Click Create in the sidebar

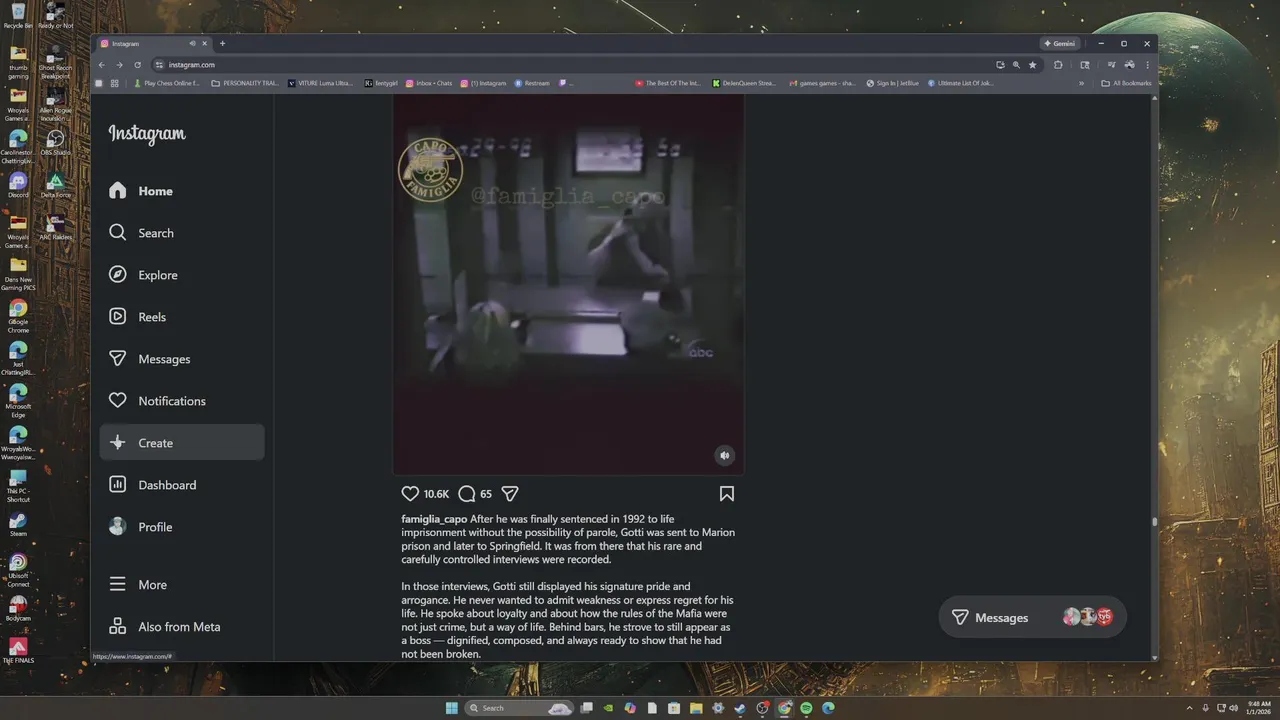[x=182, y=443]
